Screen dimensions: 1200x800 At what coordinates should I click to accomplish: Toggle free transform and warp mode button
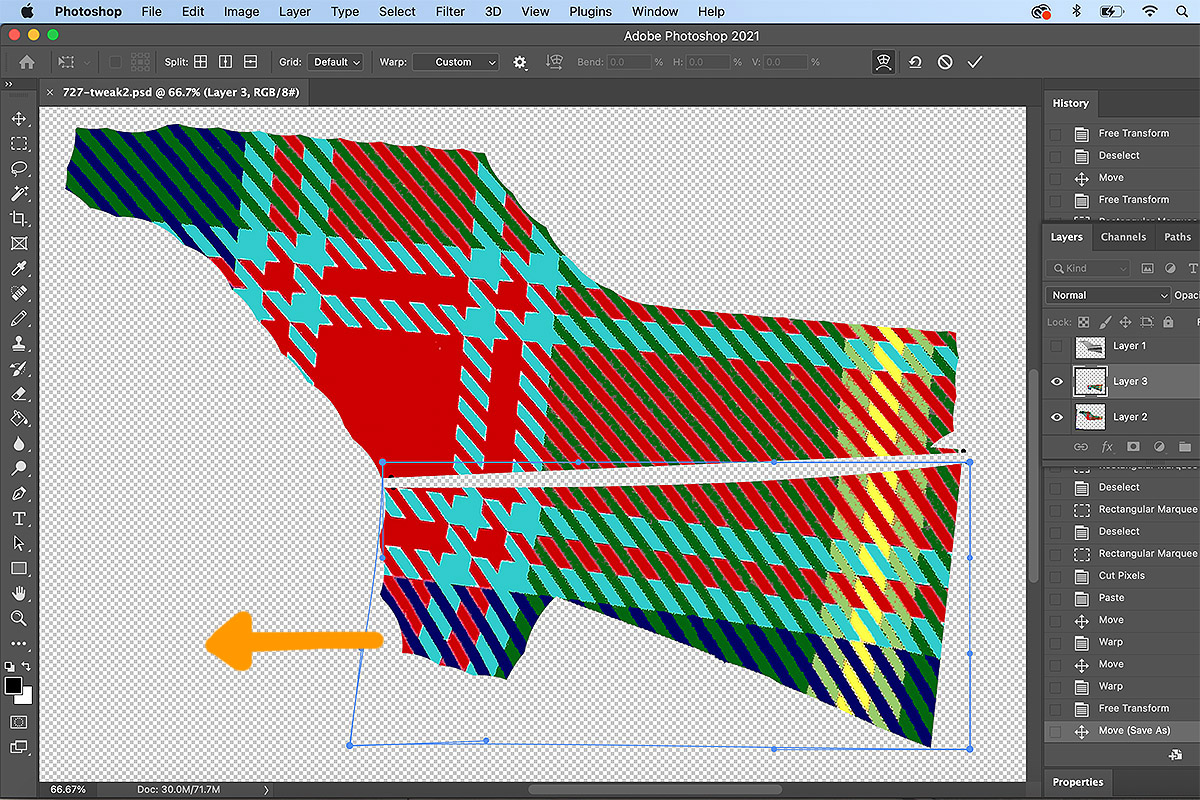click(x=882, y=62)
